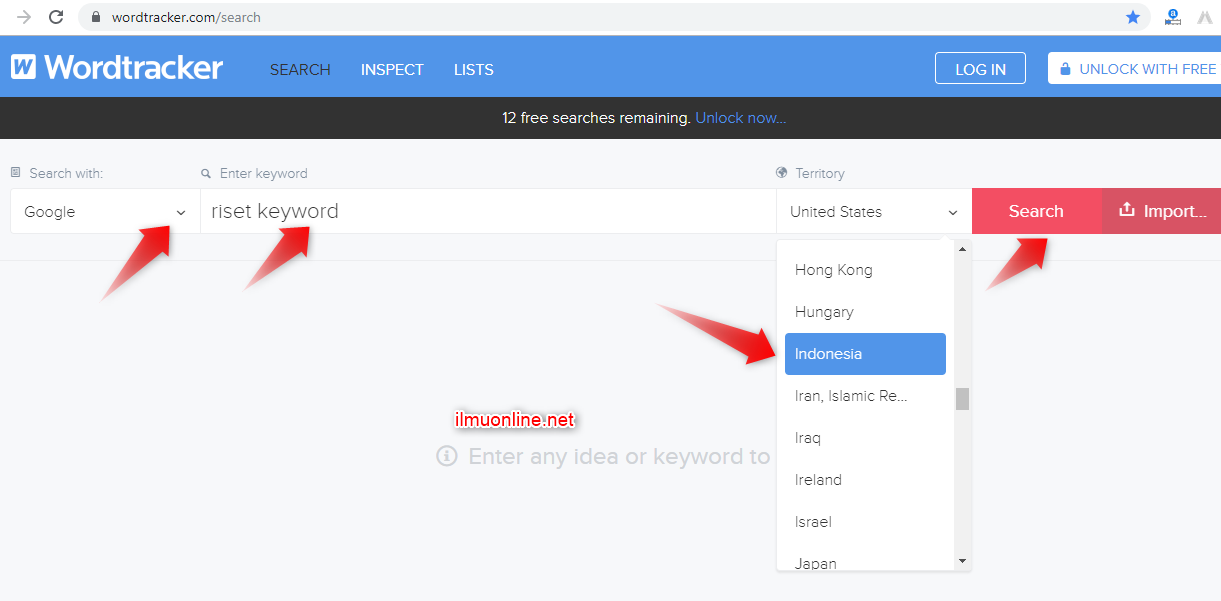Select Indonesia from the territory list
The width and height of the screenshot is (1221, 601).
tap(865, 354)
